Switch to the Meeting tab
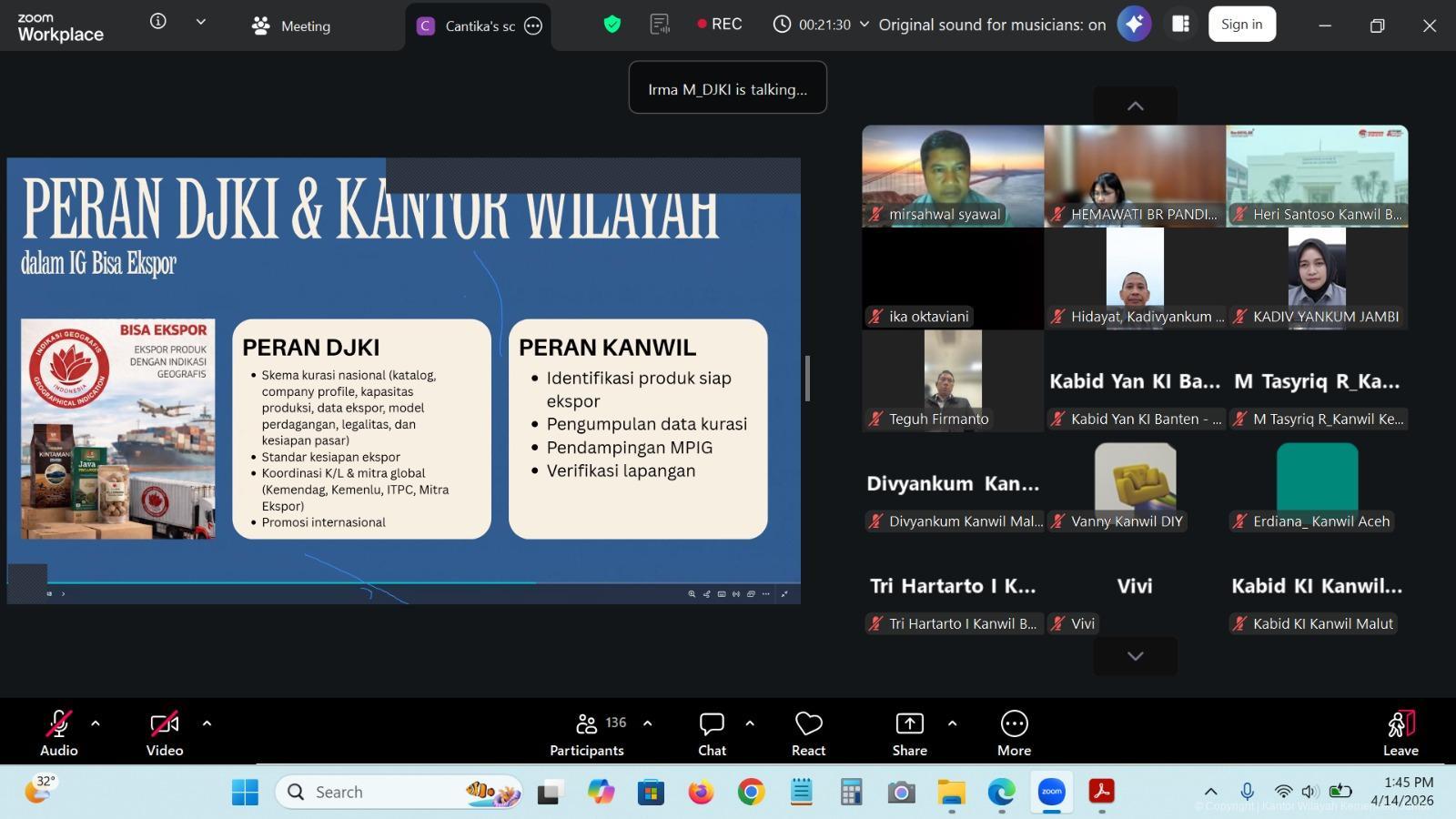Image resolution: width=1456 pixels, height=819 pixels. tap(292, 25)
